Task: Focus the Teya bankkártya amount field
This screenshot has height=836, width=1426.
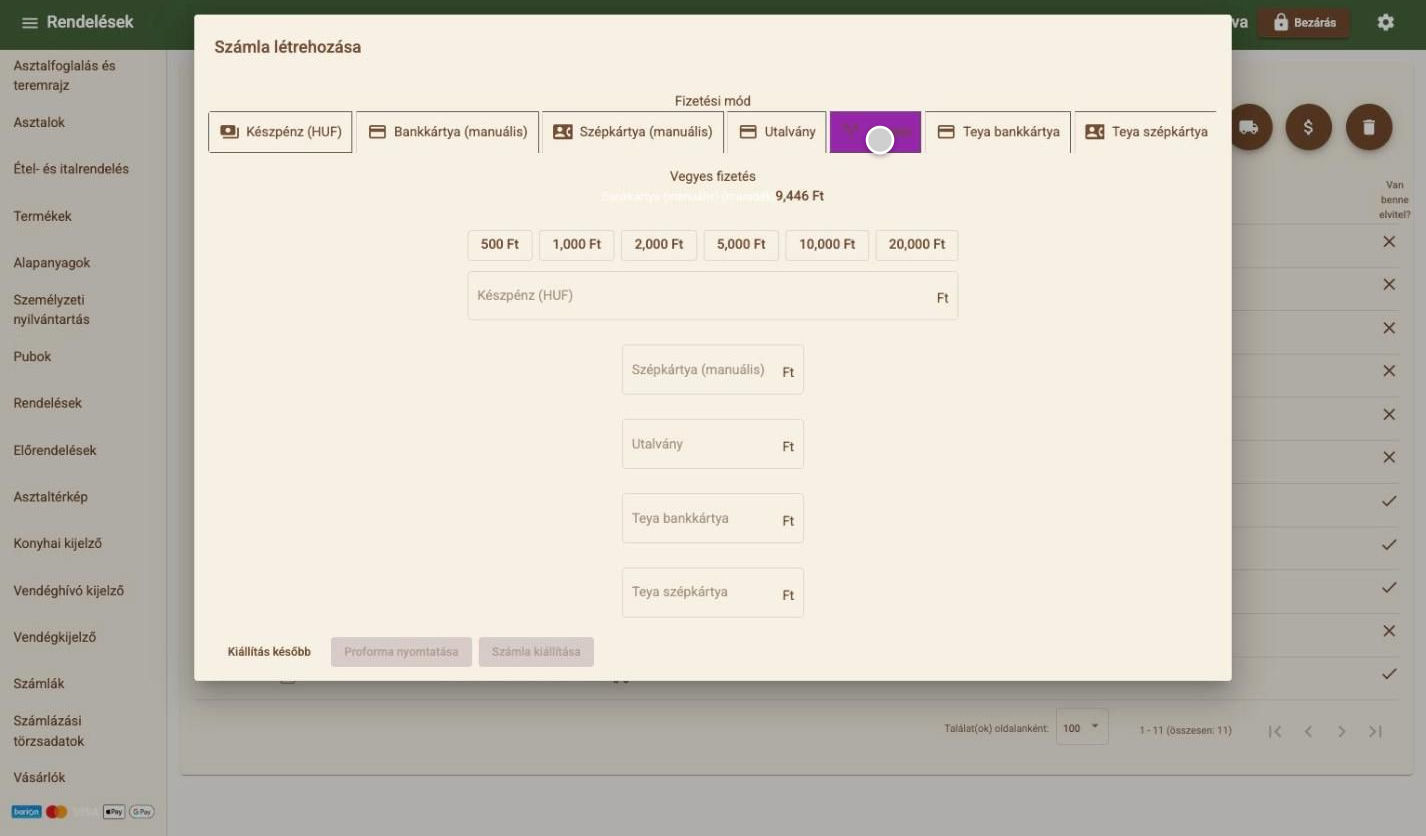Action: tap(713, 518)
